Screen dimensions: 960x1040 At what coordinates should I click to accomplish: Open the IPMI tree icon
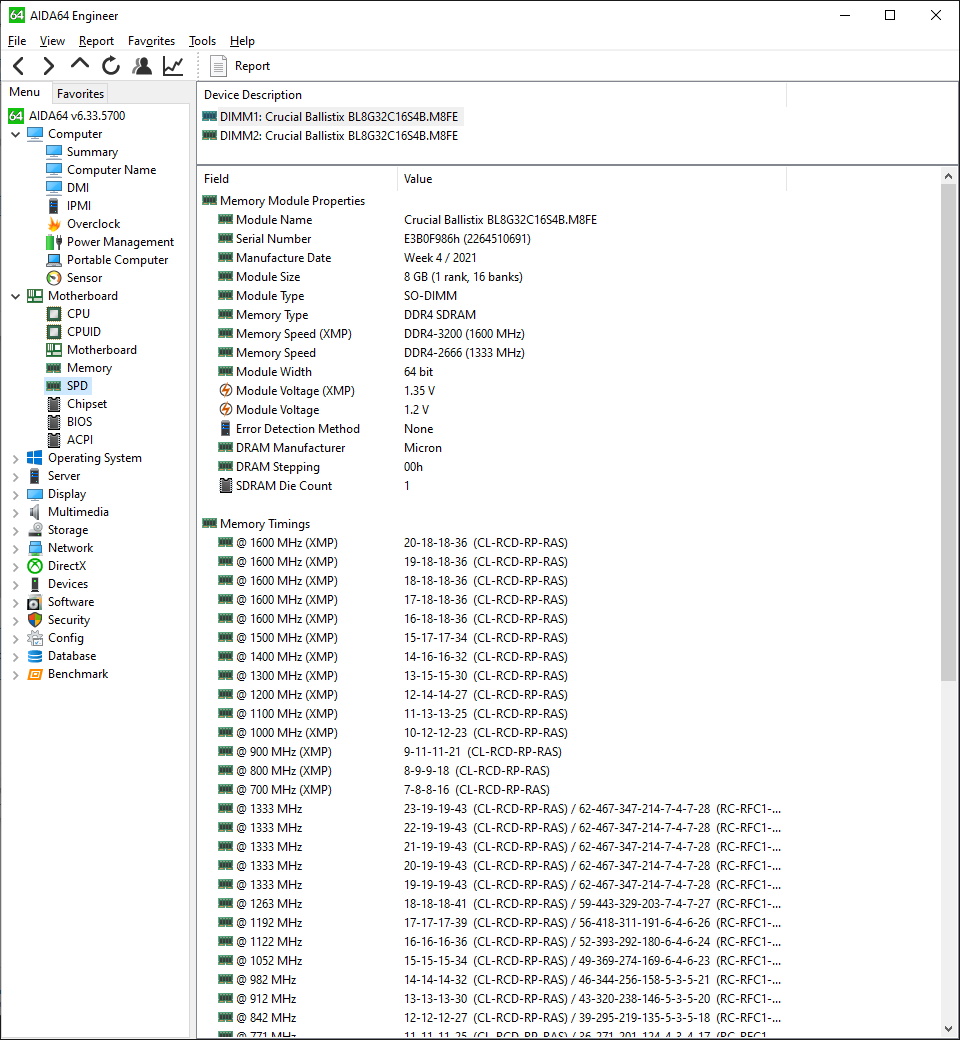point(54,206)
